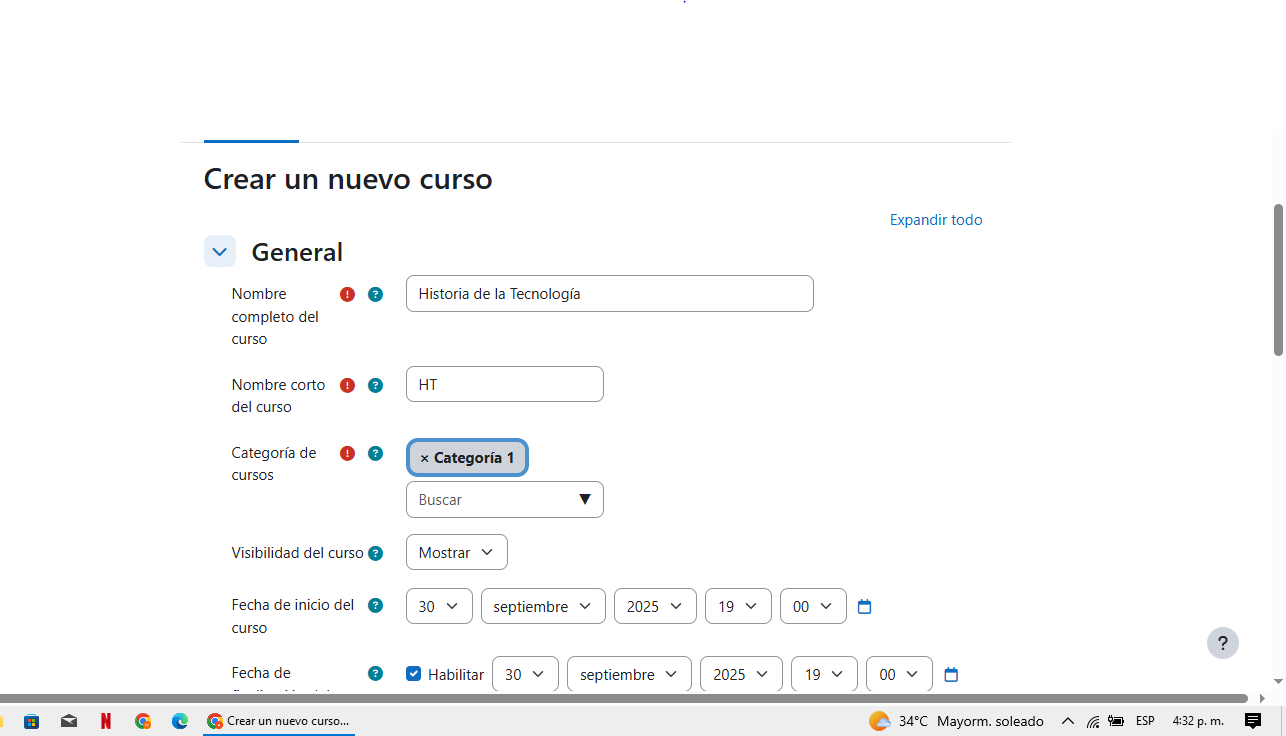Open calendar picker for course end date
1286x736 pixels.
951,675
